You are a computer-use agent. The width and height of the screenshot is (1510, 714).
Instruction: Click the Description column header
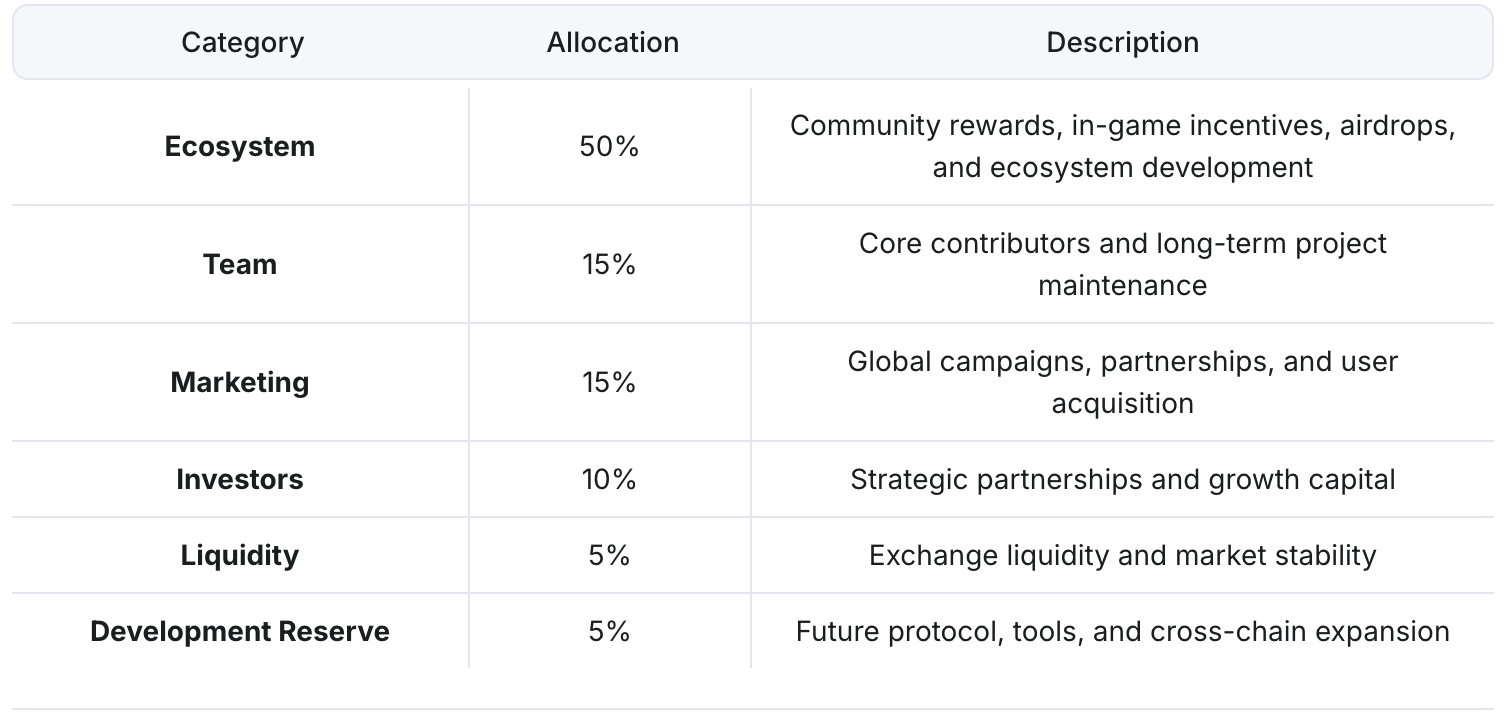(x=1122, y=43)
